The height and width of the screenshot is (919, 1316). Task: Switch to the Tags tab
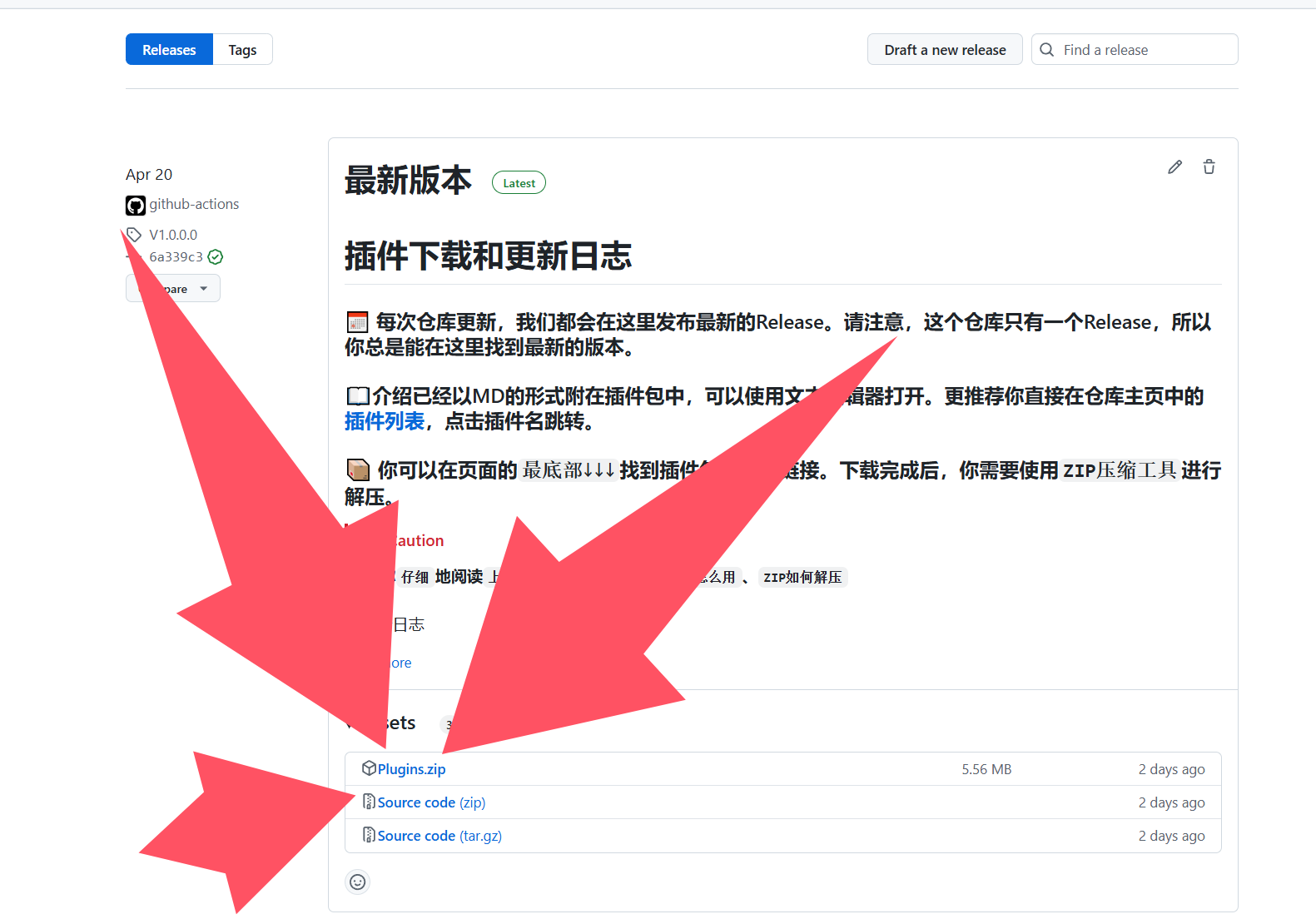click(x=242, y=50)
